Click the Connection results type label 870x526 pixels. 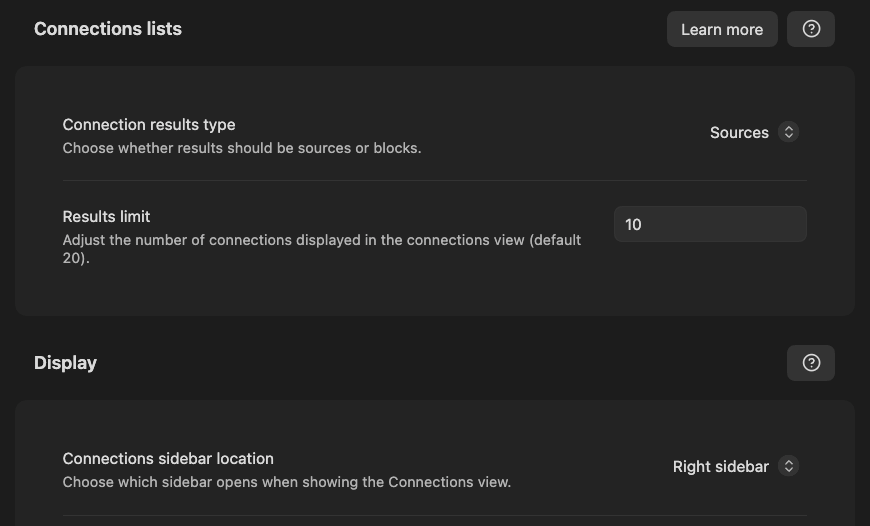tap(149, 125)
